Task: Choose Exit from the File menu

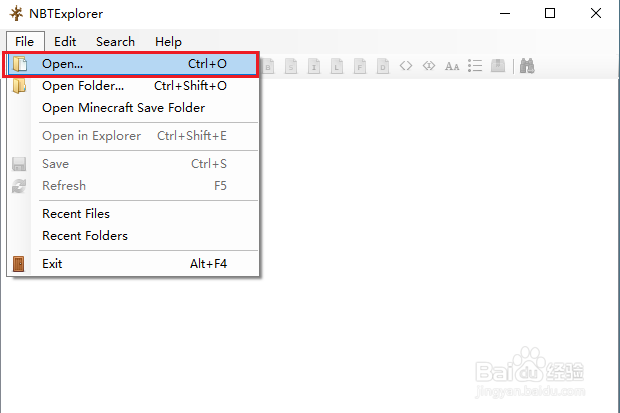Action: pos(133,264)
